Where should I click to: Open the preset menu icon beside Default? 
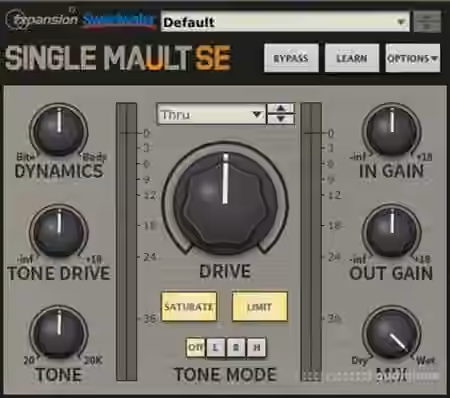click(427, 22)
